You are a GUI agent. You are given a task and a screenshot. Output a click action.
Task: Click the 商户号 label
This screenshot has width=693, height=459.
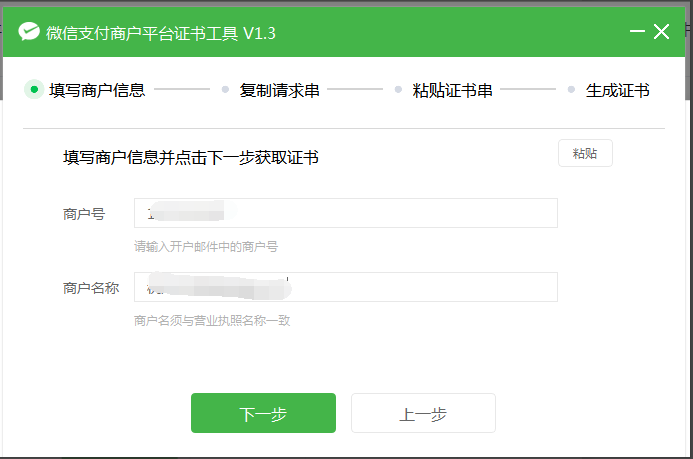click(84, 214)
